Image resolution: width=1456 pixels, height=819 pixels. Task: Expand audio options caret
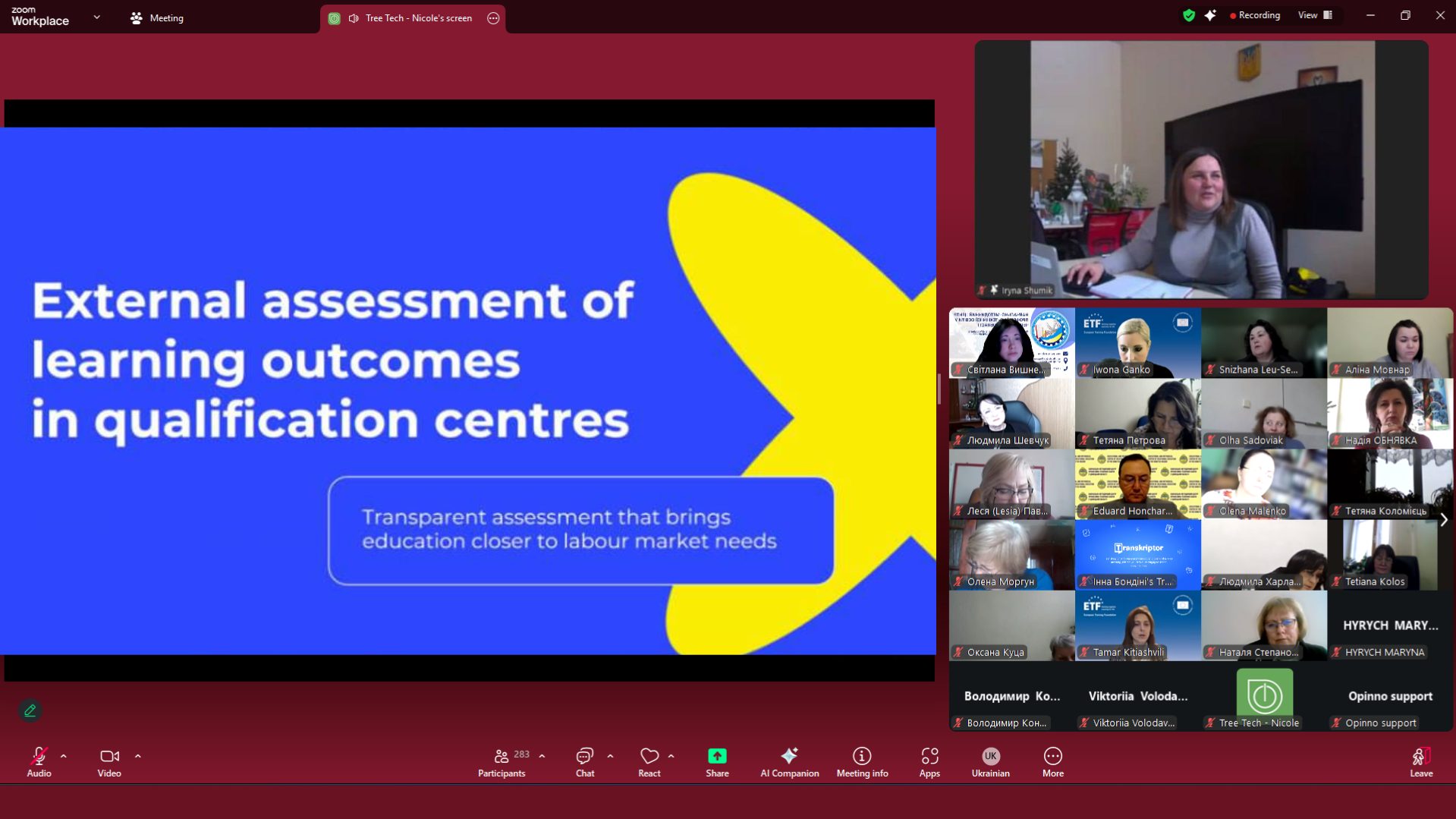(64, 756)
